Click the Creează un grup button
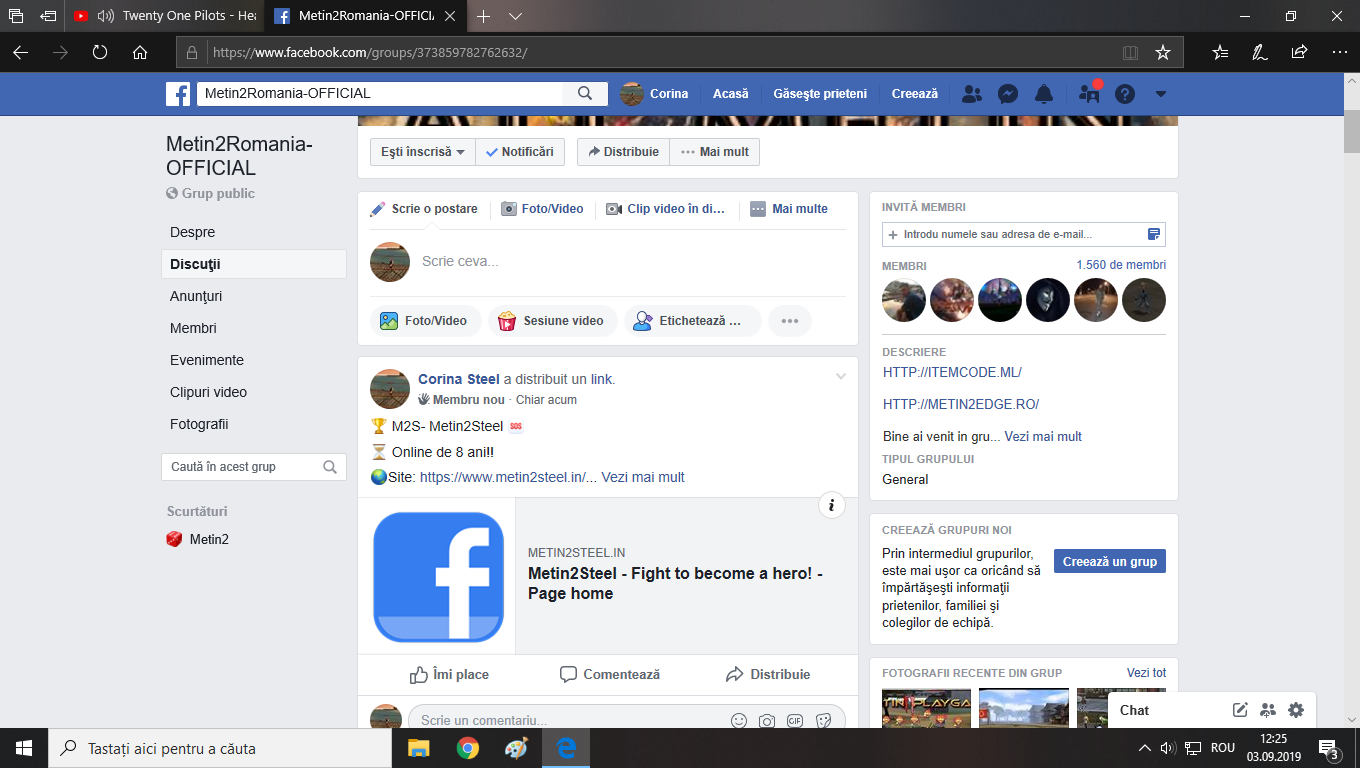This screenshot has width=1360, height=768. tap(1110, 561)
